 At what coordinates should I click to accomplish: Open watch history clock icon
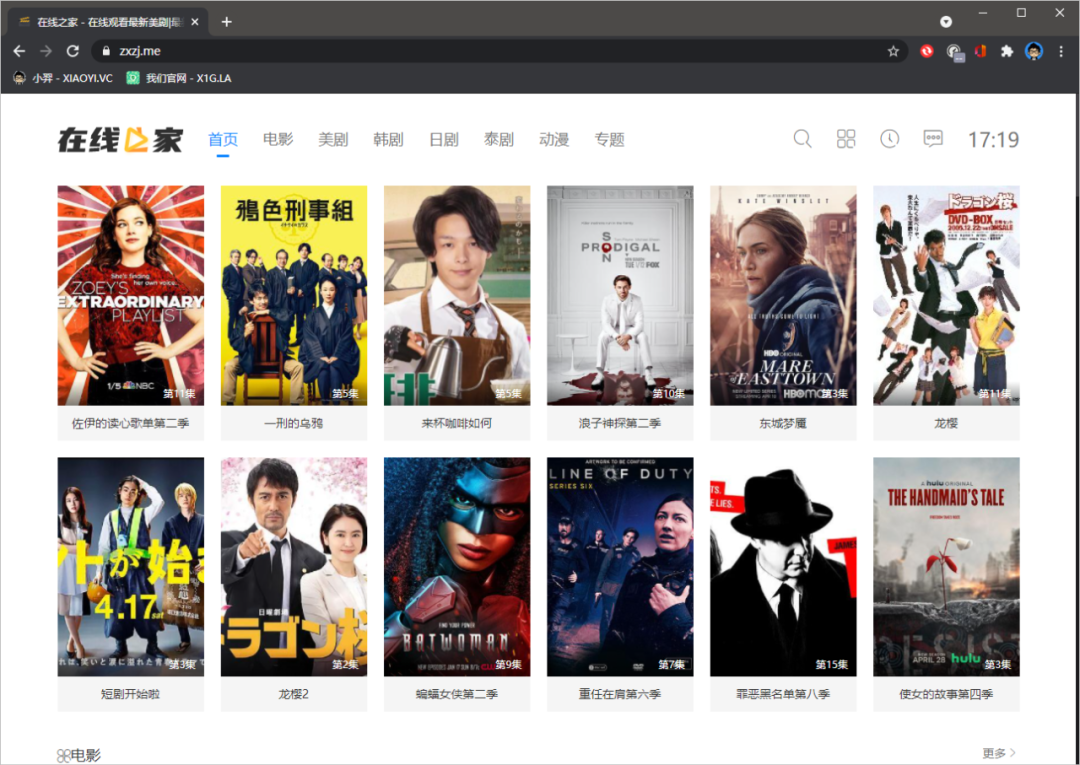pos(889,139)
